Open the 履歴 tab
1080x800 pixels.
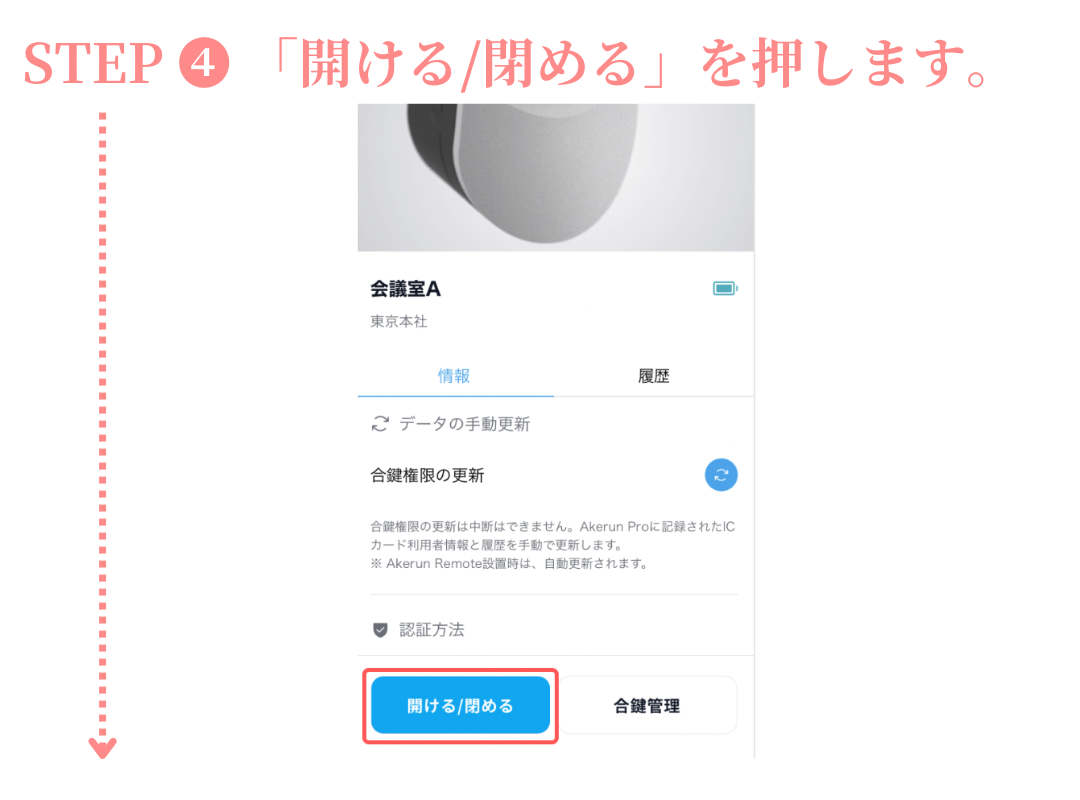click(x=654, y=376)
